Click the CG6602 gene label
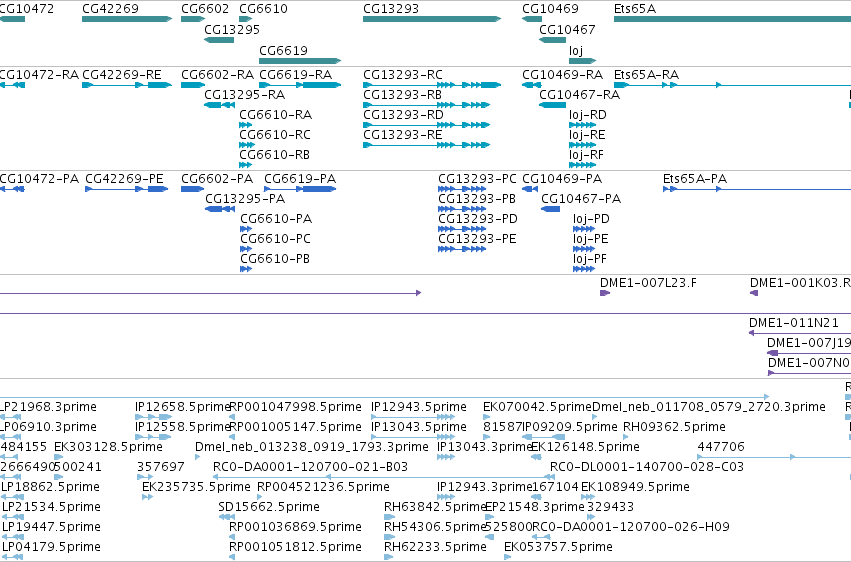This screenshot has width=851, height=562. click(205, 9)
